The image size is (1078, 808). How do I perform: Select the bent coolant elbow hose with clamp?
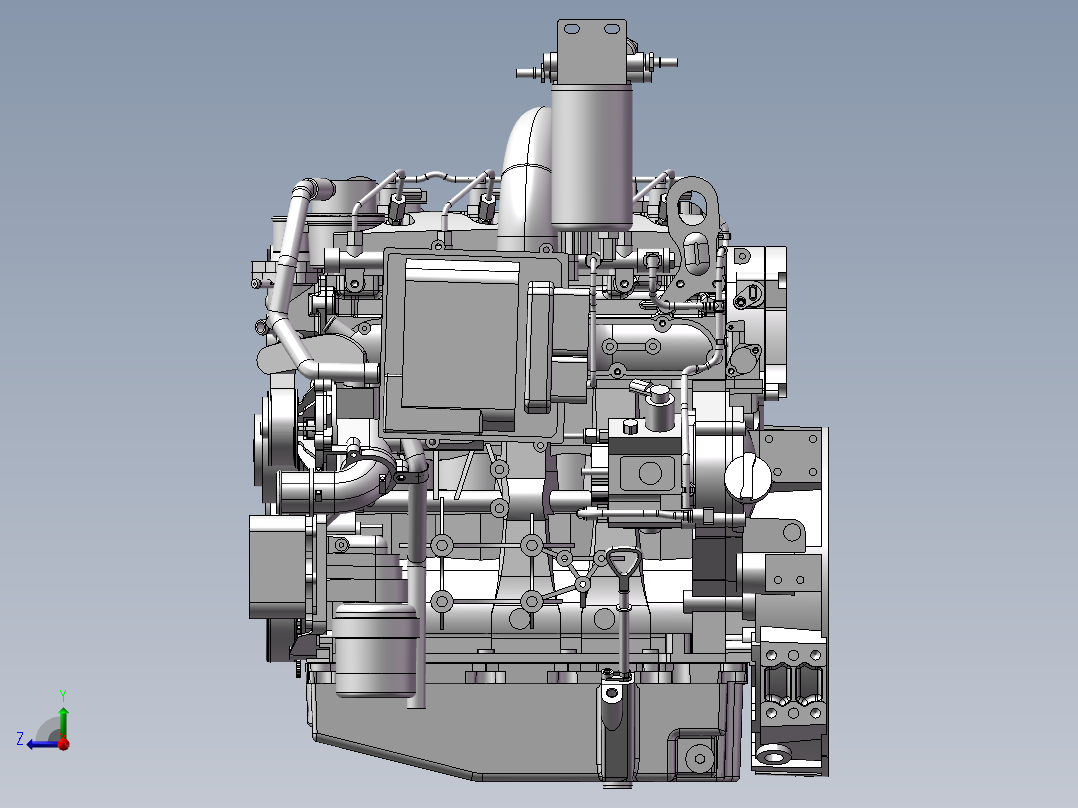click(337, 485)
